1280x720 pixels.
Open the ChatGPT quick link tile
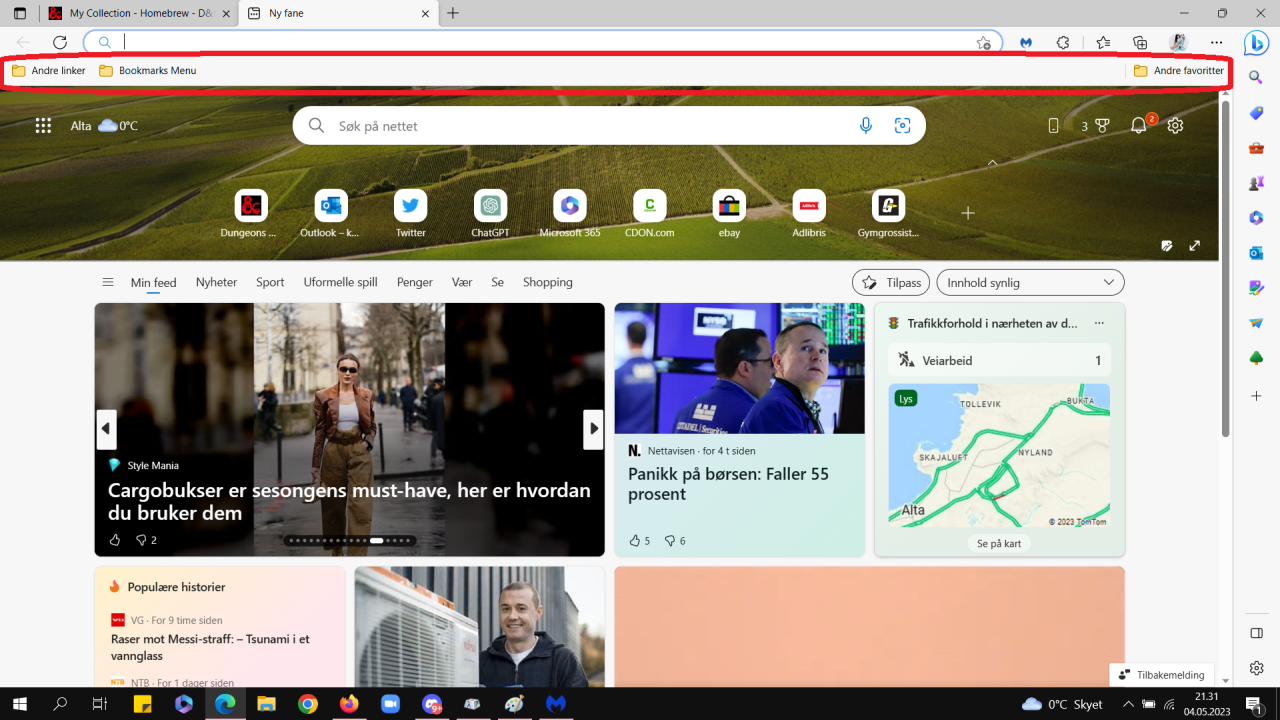pyautogui.click(x=490, y=206)
